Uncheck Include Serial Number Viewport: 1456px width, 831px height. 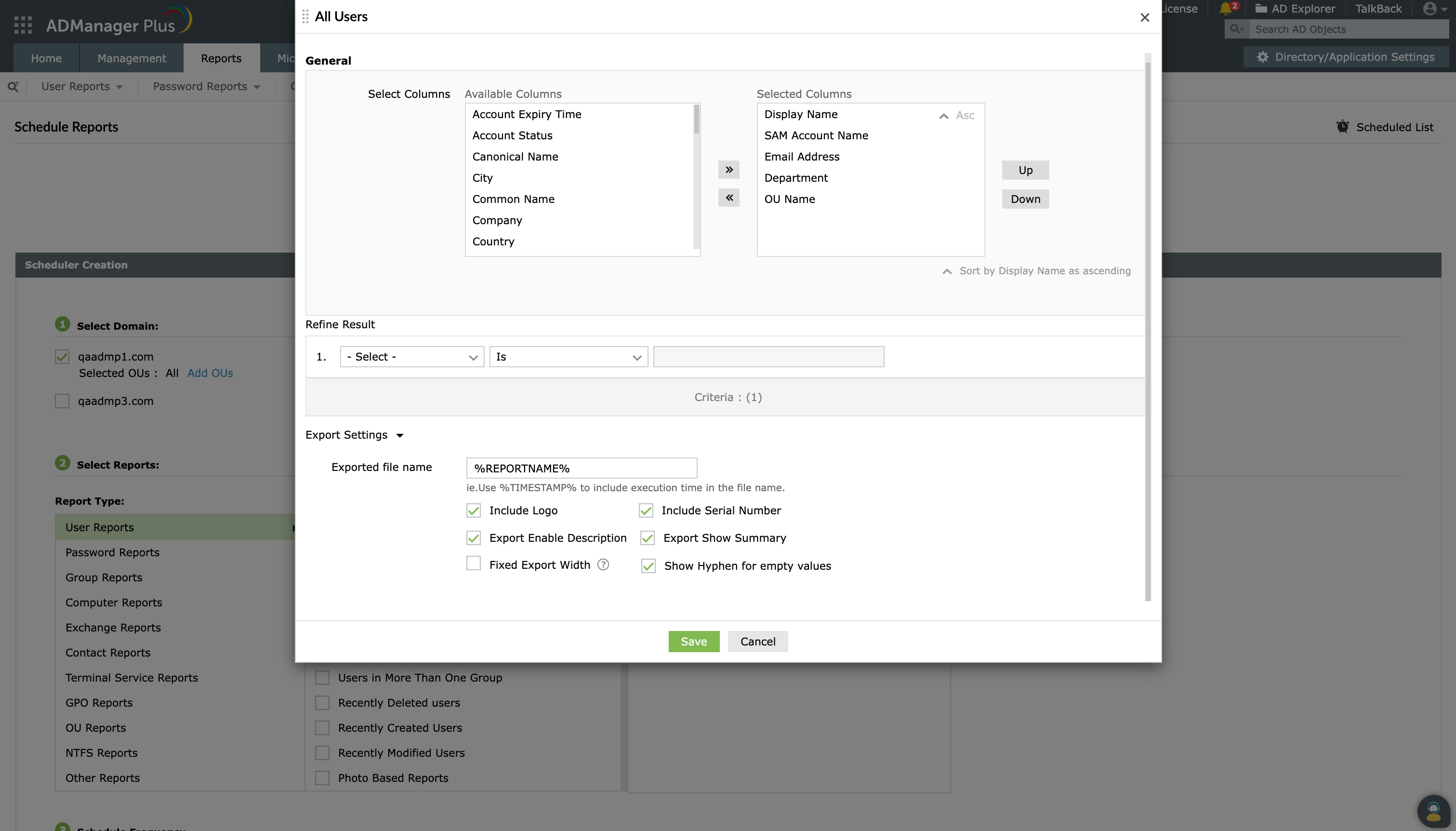647,510
